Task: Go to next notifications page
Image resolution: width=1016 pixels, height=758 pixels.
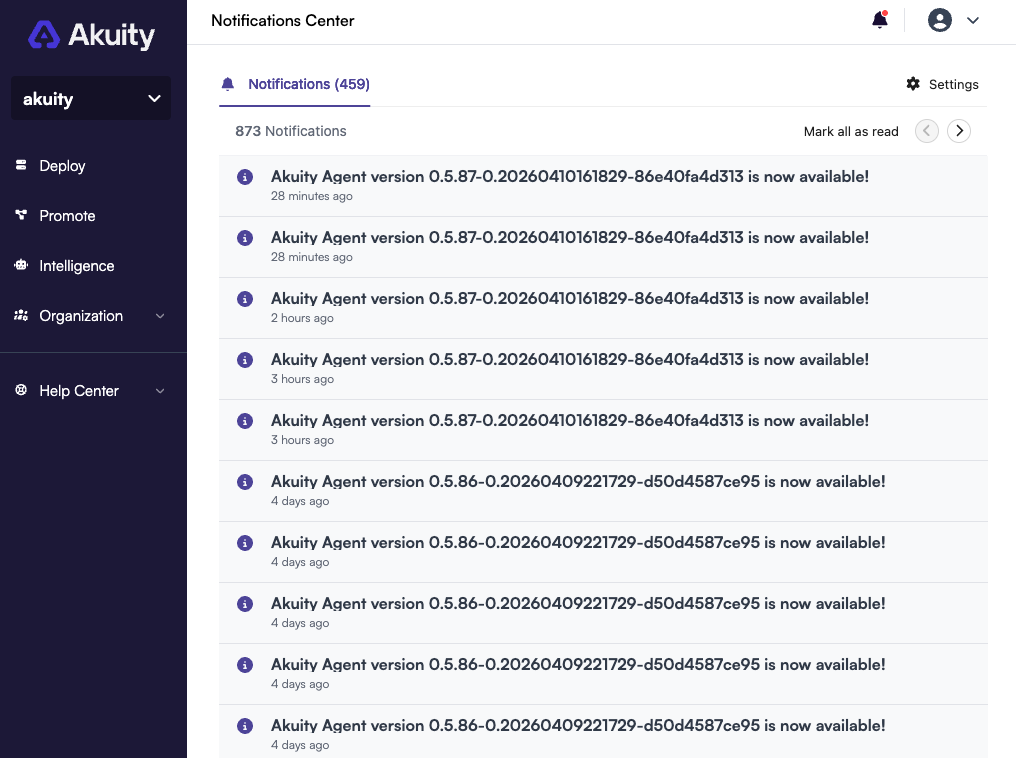Action: 959,131
